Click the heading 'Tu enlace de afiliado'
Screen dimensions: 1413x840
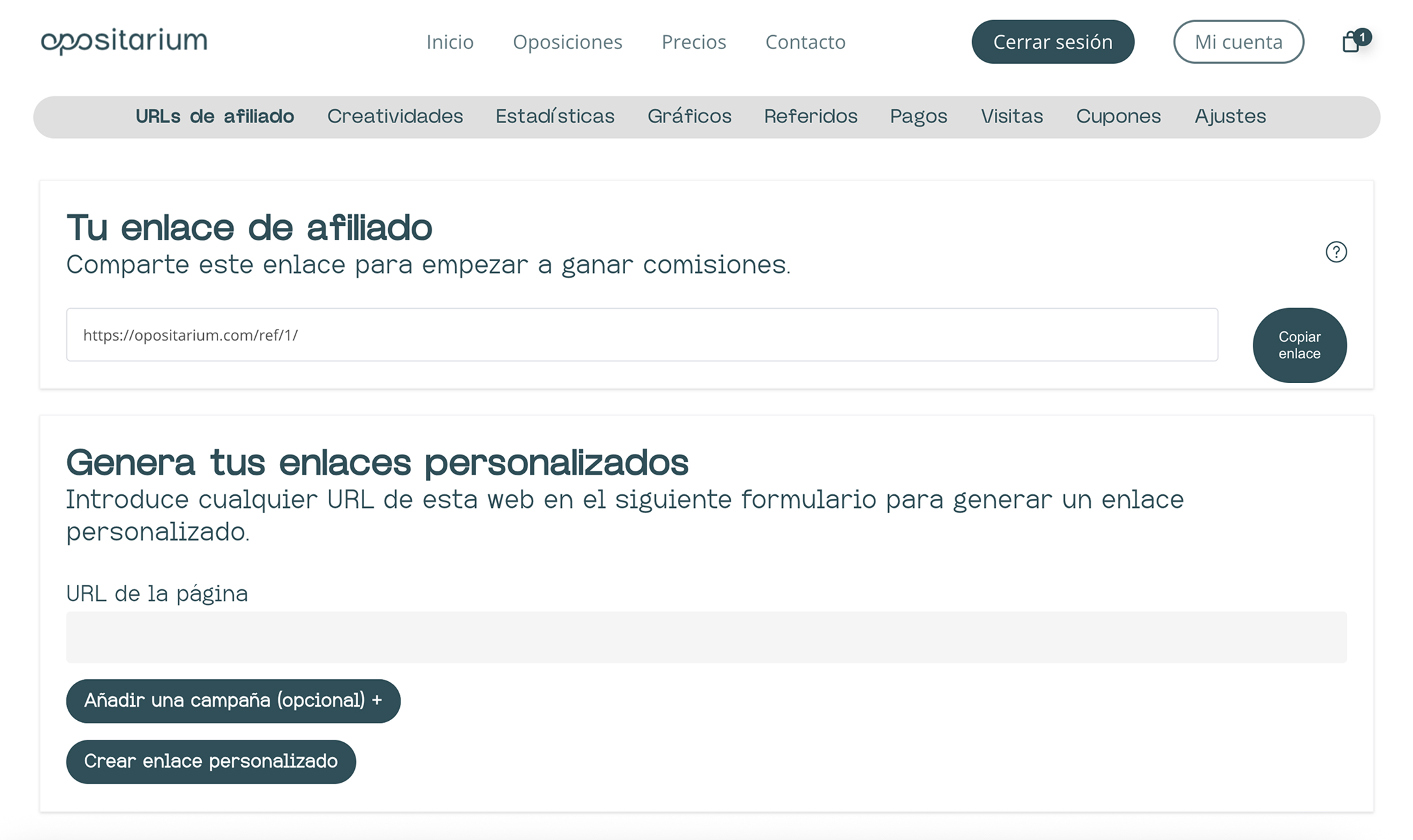(x=249, y=228)
